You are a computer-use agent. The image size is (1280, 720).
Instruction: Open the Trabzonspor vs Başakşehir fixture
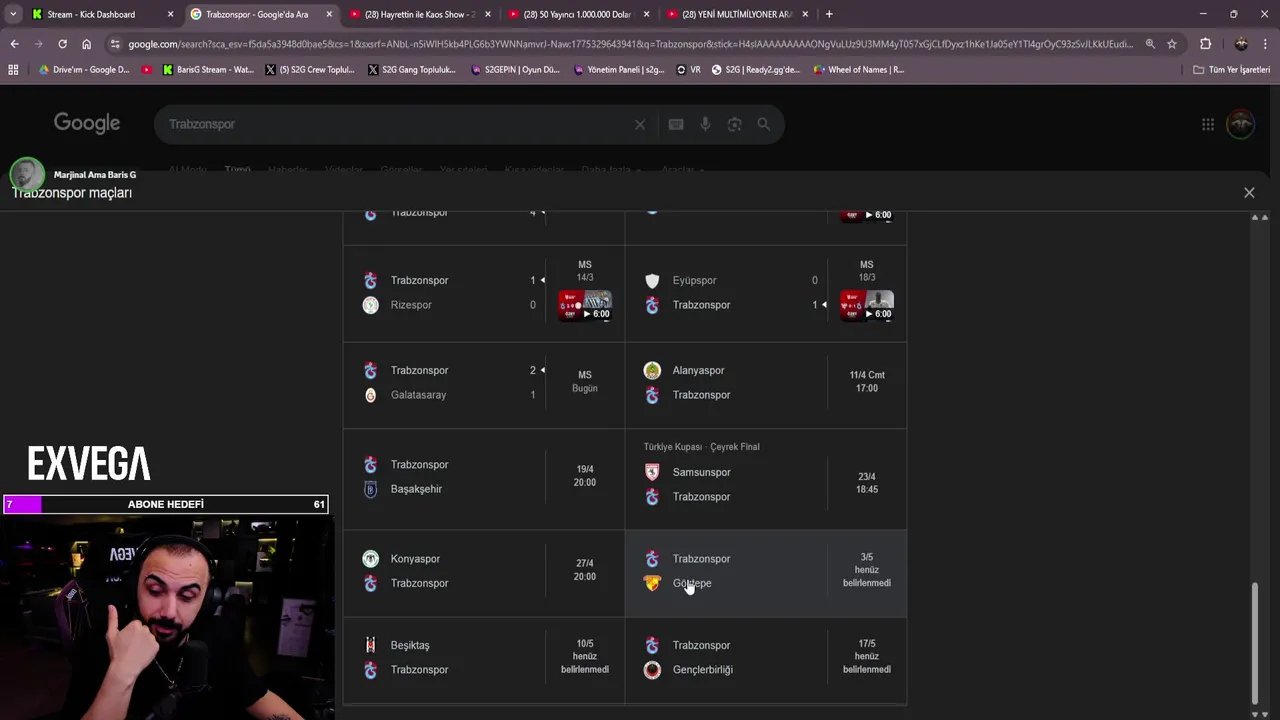484,477
